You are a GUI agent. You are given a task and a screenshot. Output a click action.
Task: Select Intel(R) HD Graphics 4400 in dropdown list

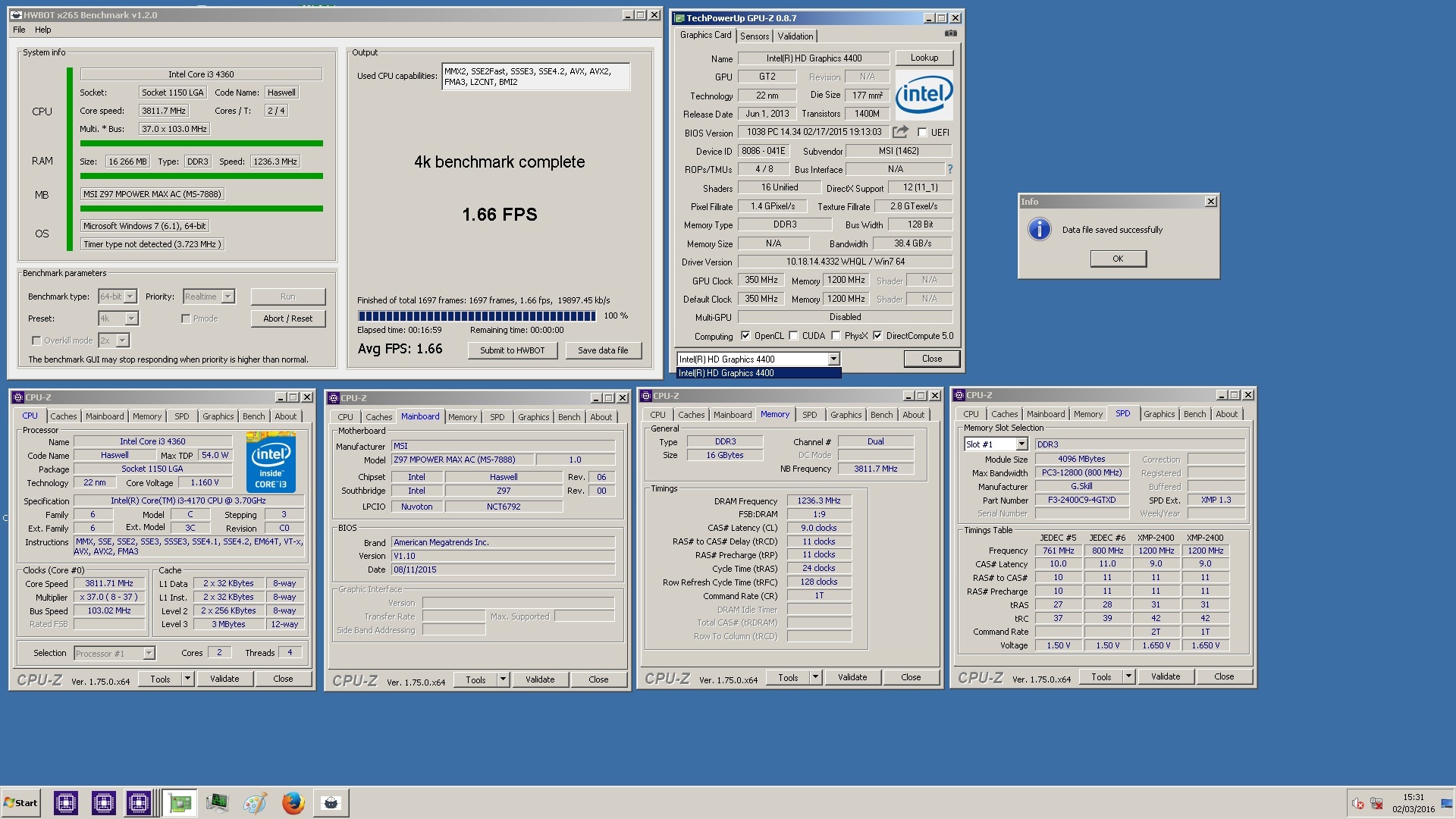click(758, 373)
